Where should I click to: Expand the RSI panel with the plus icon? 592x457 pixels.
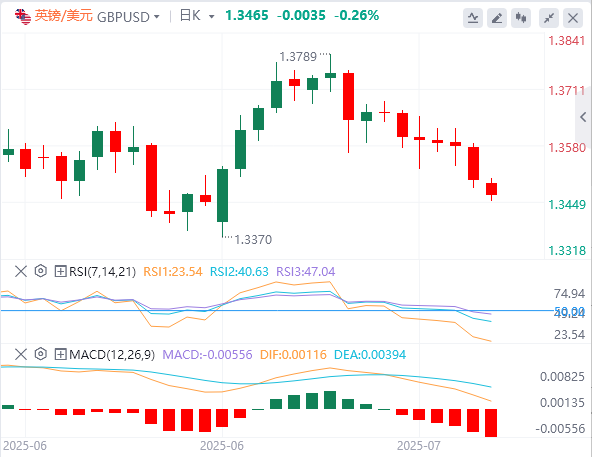click(60, 271)
